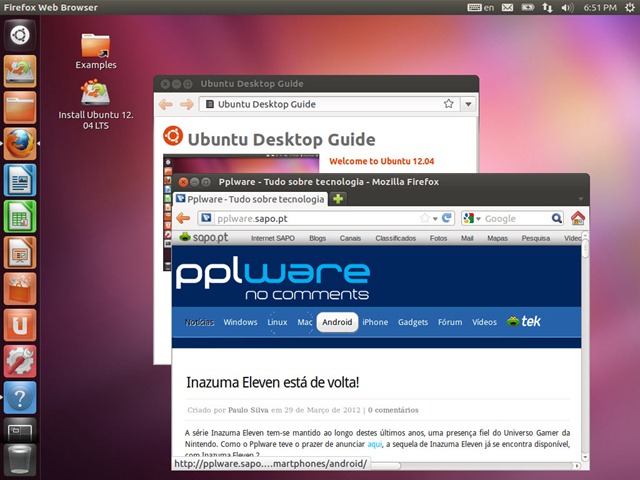The width and height of the screenshot is (640, 480).
Task: Click the pplware.sapo.pt address bar
Action: point(326,218)
